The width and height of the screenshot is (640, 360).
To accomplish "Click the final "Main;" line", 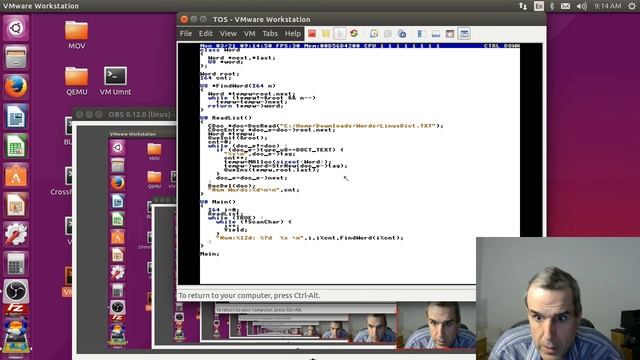I will (210, 254).
